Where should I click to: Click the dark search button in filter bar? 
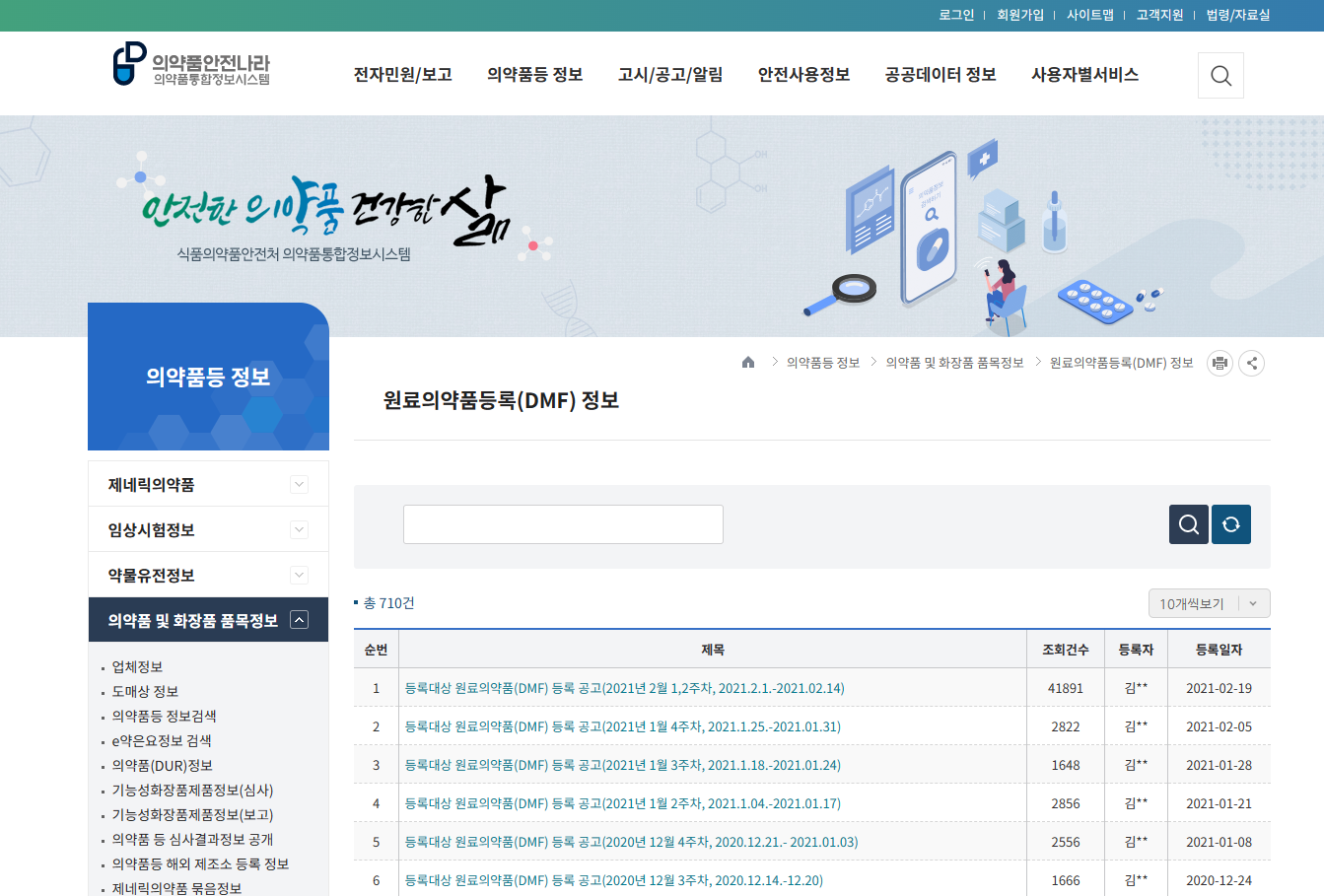tap(1189, 524)
